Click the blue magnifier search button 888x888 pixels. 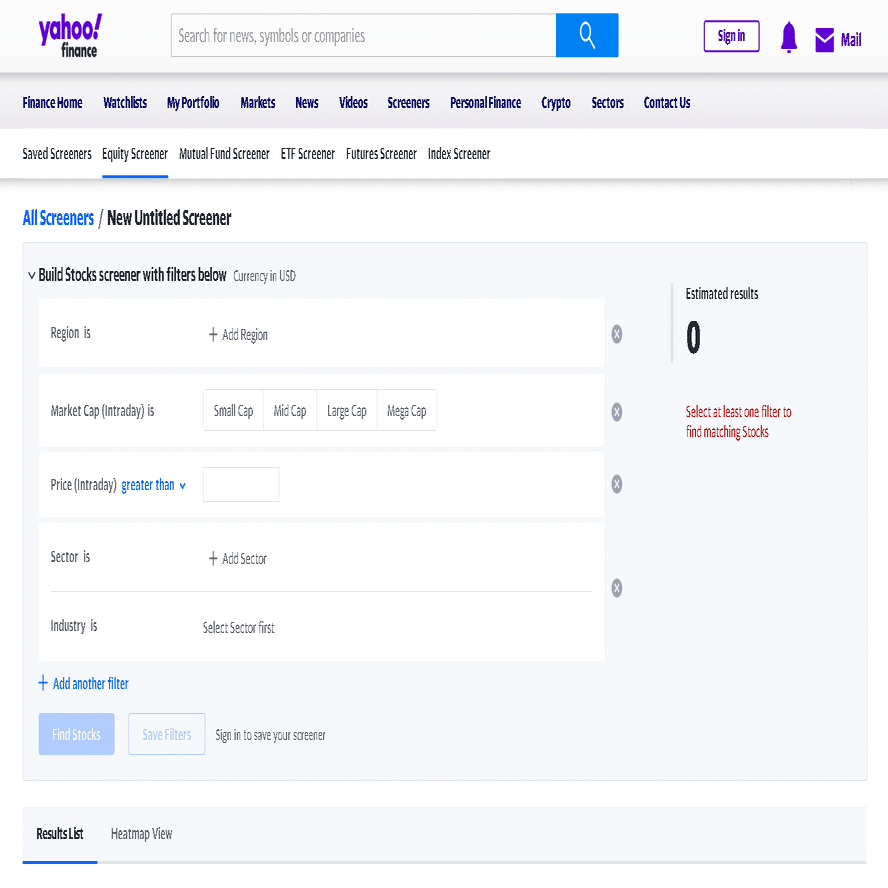587,35
